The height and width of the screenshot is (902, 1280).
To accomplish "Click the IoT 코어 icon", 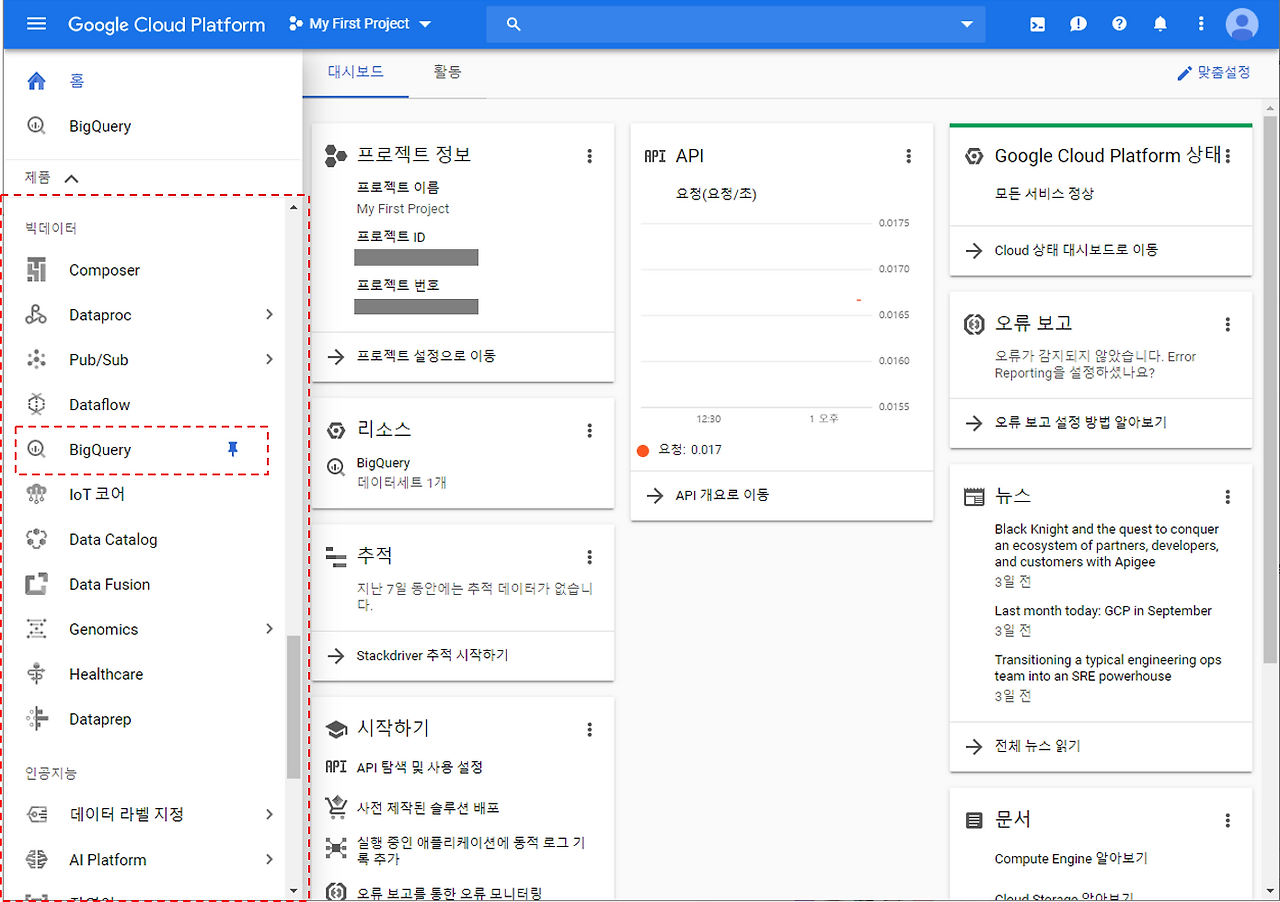I will [37, 494].
